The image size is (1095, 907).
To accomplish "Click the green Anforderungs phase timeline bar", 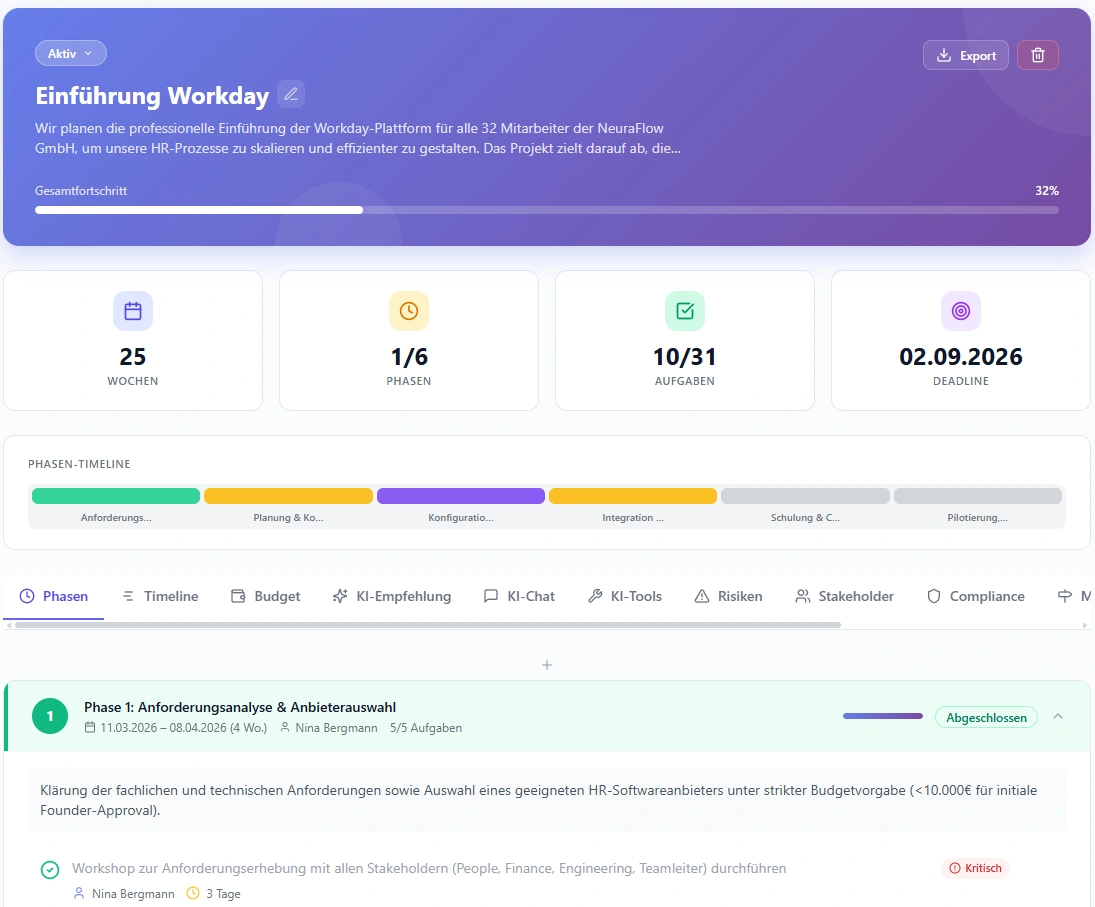I will click(x=116, y=496).
